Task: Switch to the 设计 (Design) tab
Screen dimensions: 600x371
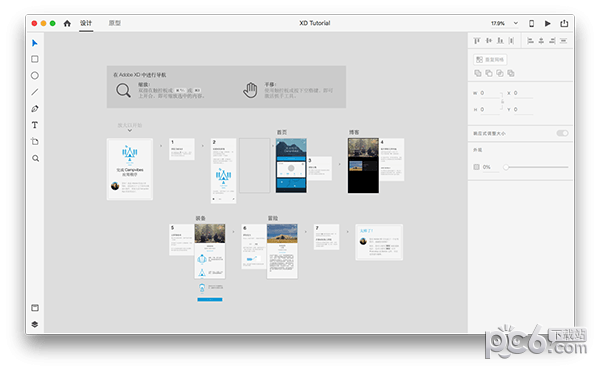Action: click(x=86, y=23)
